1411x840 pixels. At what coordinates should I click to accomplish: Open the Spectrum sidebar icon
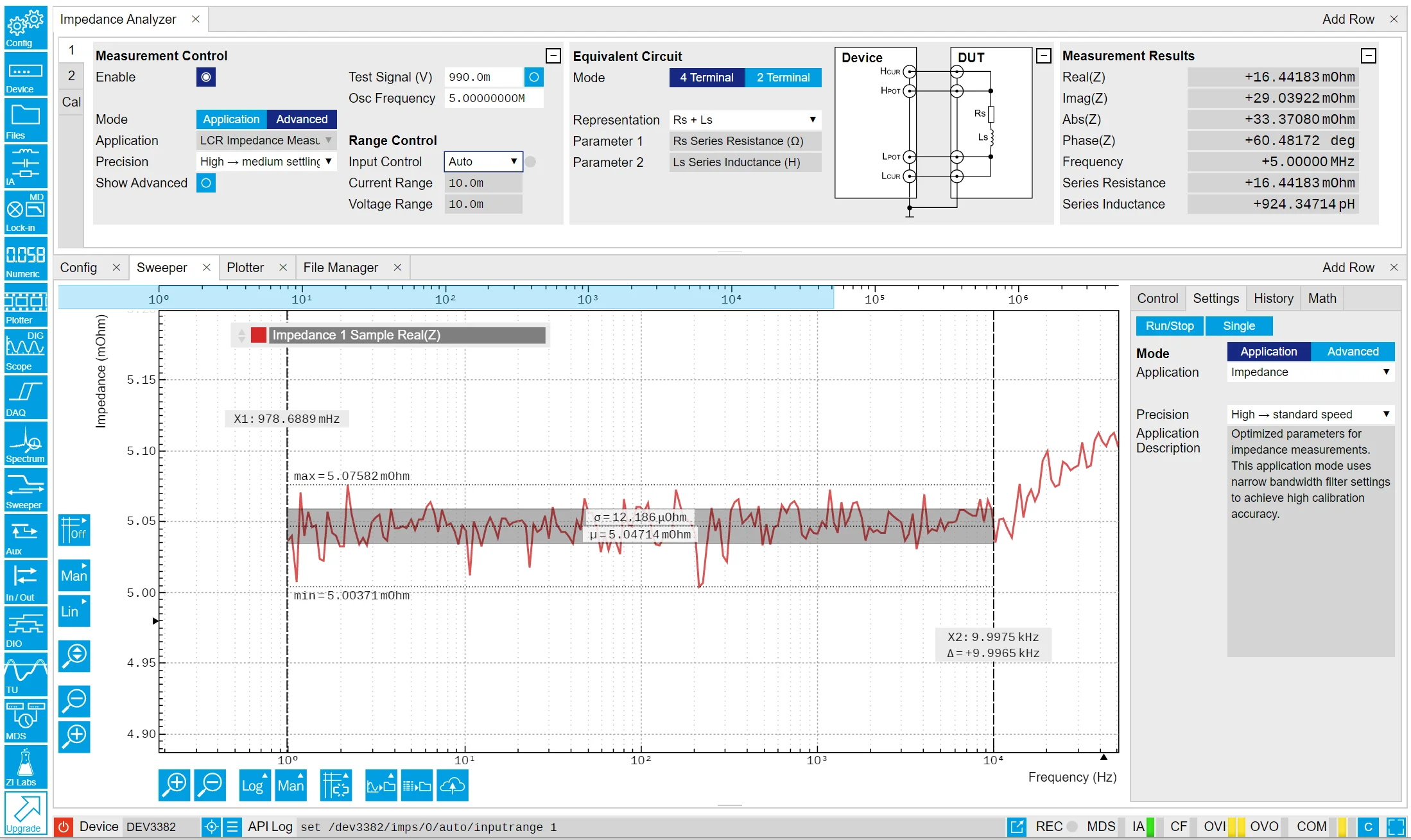tap(26, 443)
